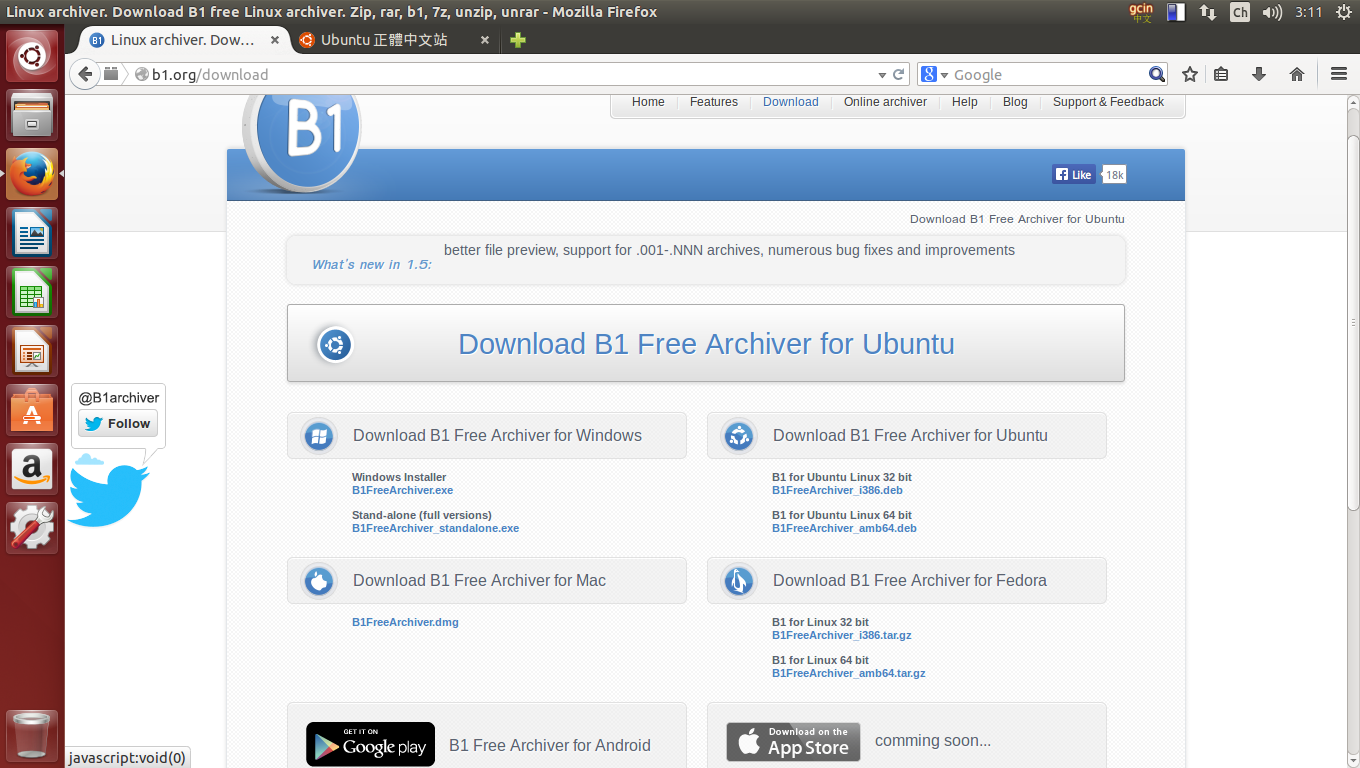Open the Support & Feedback menu item
The width and height of the screenshot is (1360, 768).
pyautogui.click(x=1108, y=102)
